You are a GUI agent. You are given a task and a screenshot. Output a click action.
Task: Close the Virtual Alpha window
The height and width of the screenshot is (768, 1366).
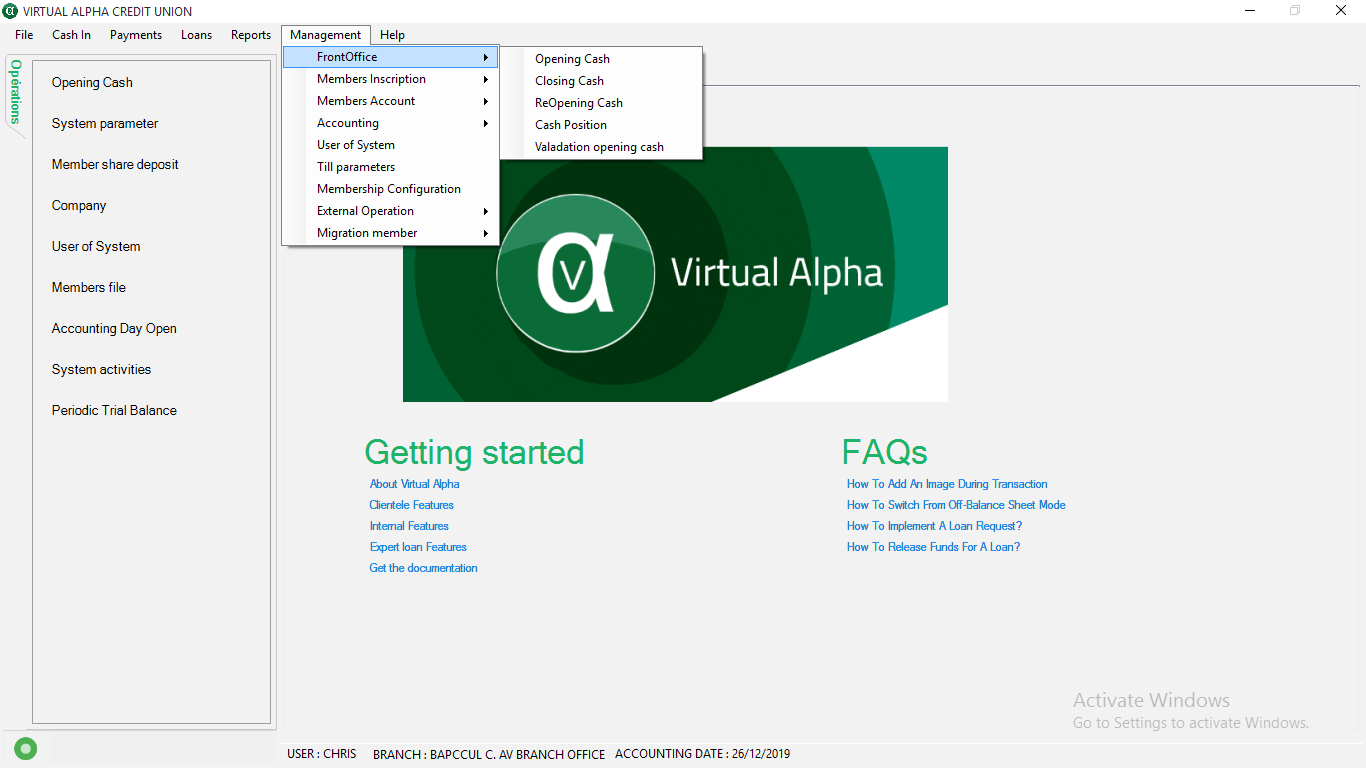point(1341,11)
